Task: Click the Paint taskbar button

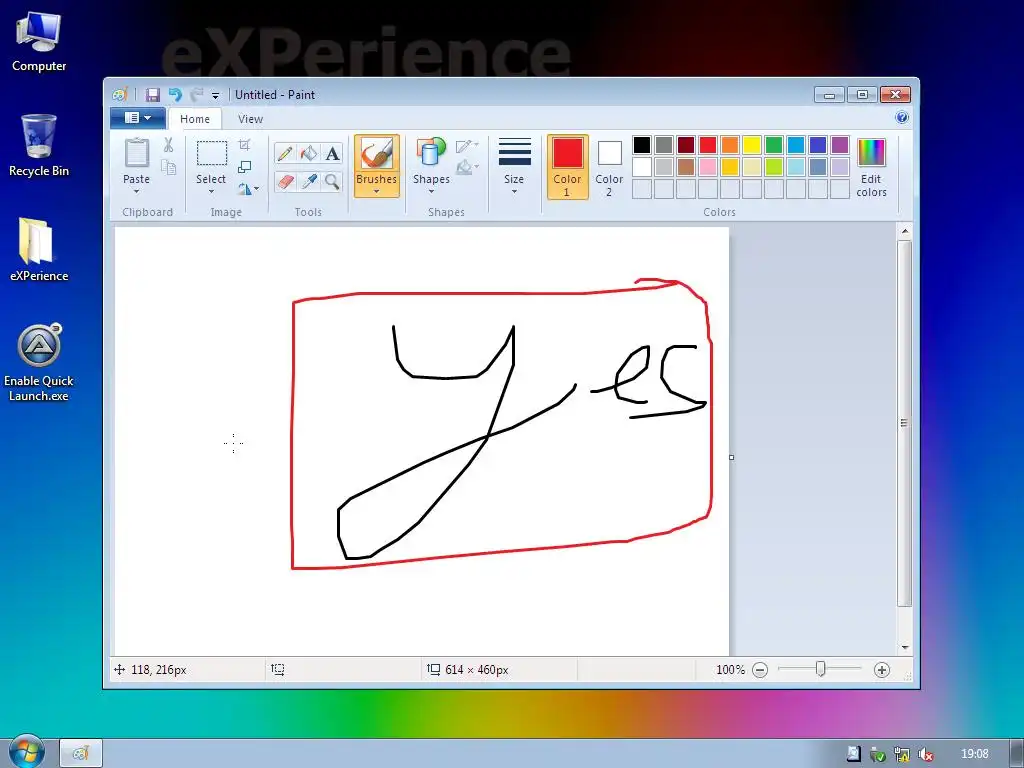Action: coord(81,753)
